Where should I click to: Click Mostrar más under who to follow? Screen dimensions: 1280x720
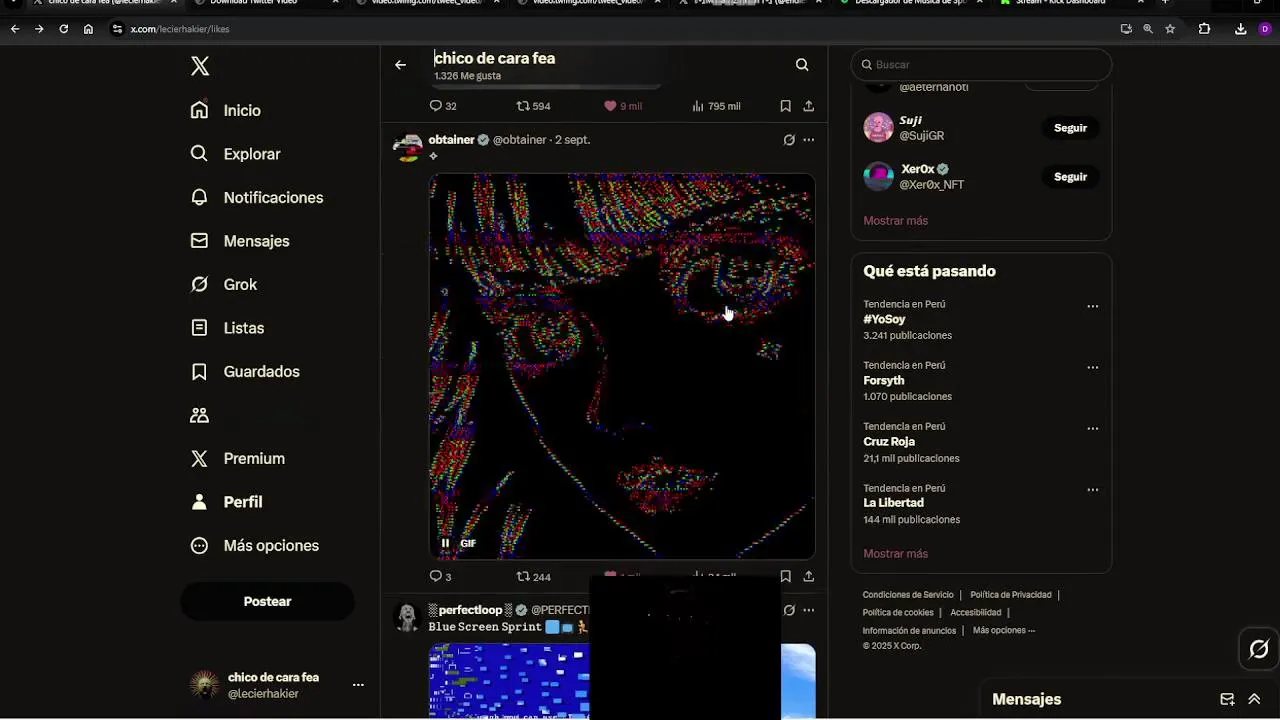[x=895, y=221]
